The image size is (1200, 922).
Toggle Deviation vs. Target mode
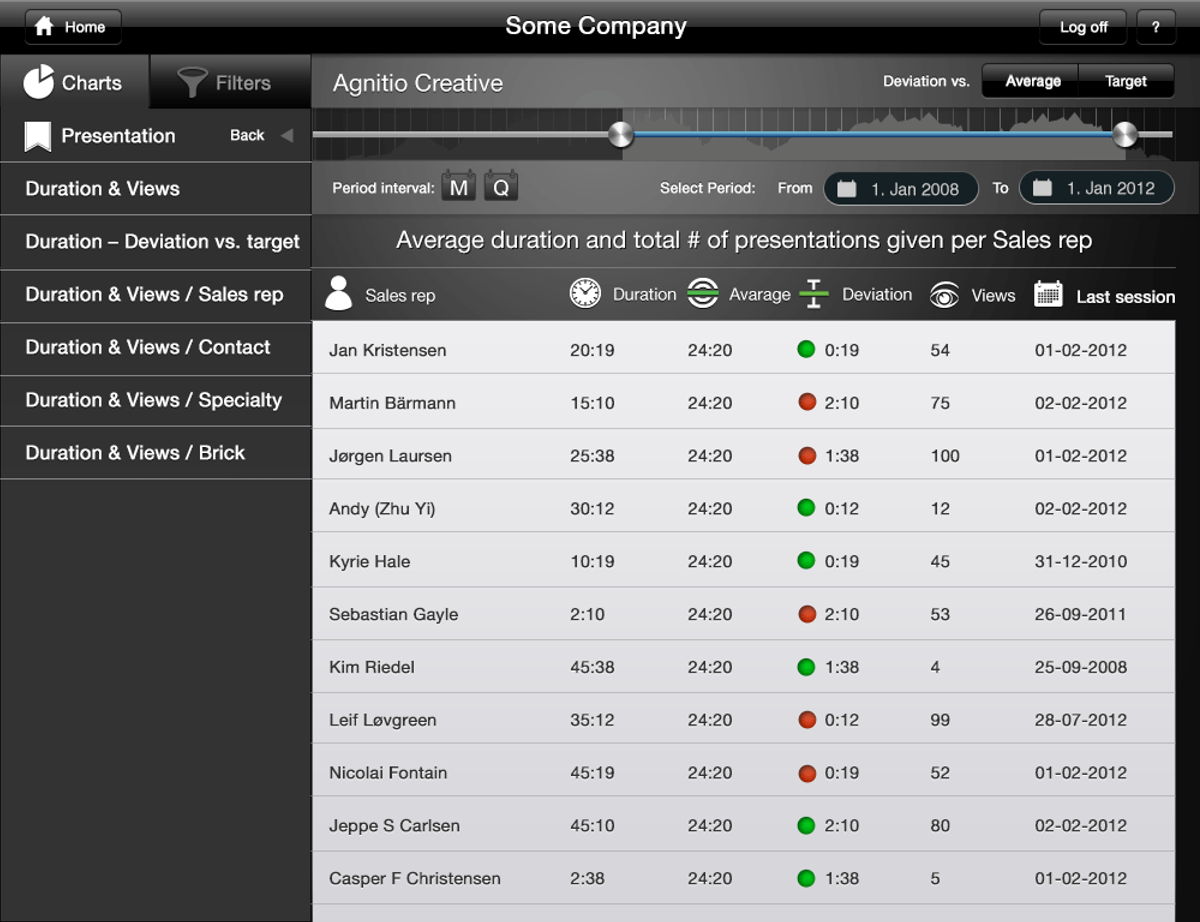pos(1126,81)
